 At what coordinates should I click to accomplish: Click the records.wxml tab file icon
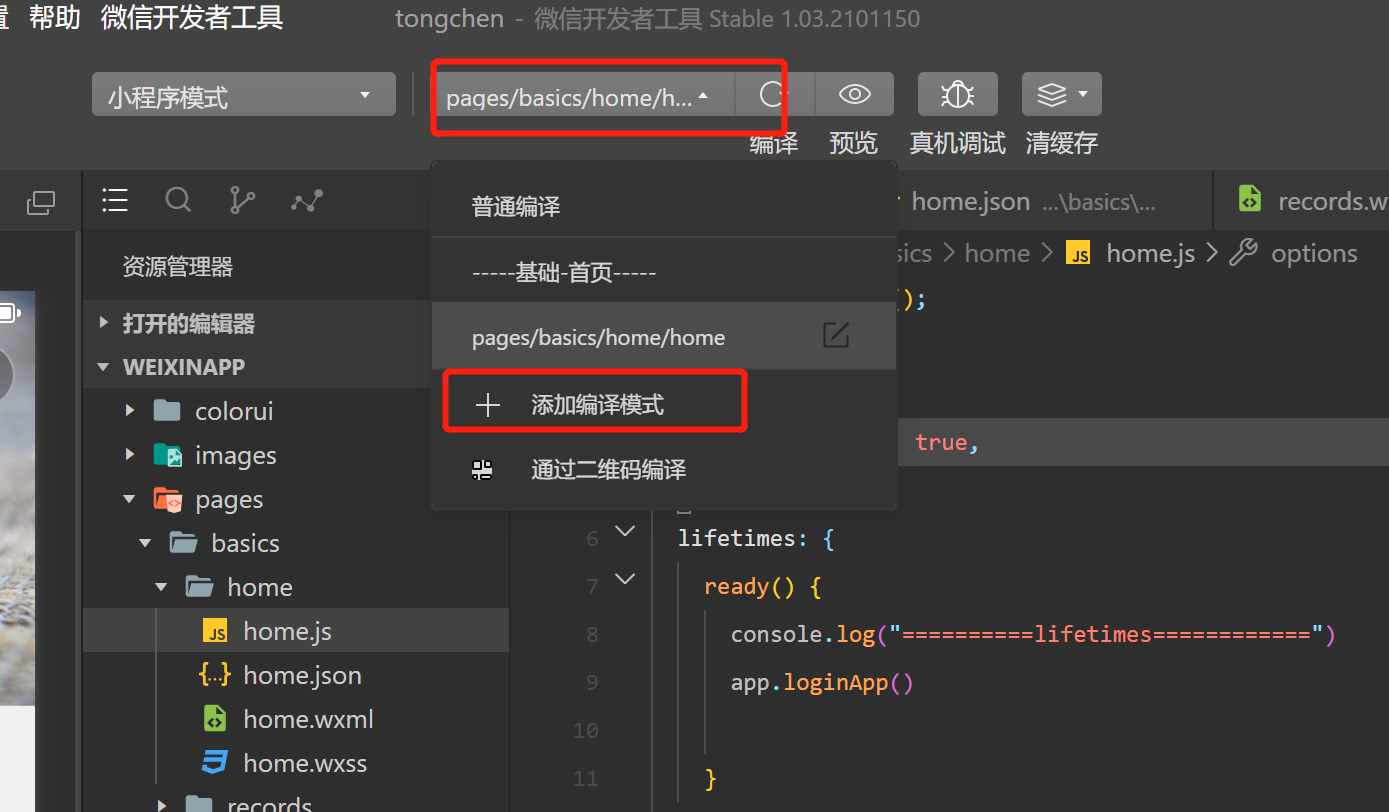1249,199
